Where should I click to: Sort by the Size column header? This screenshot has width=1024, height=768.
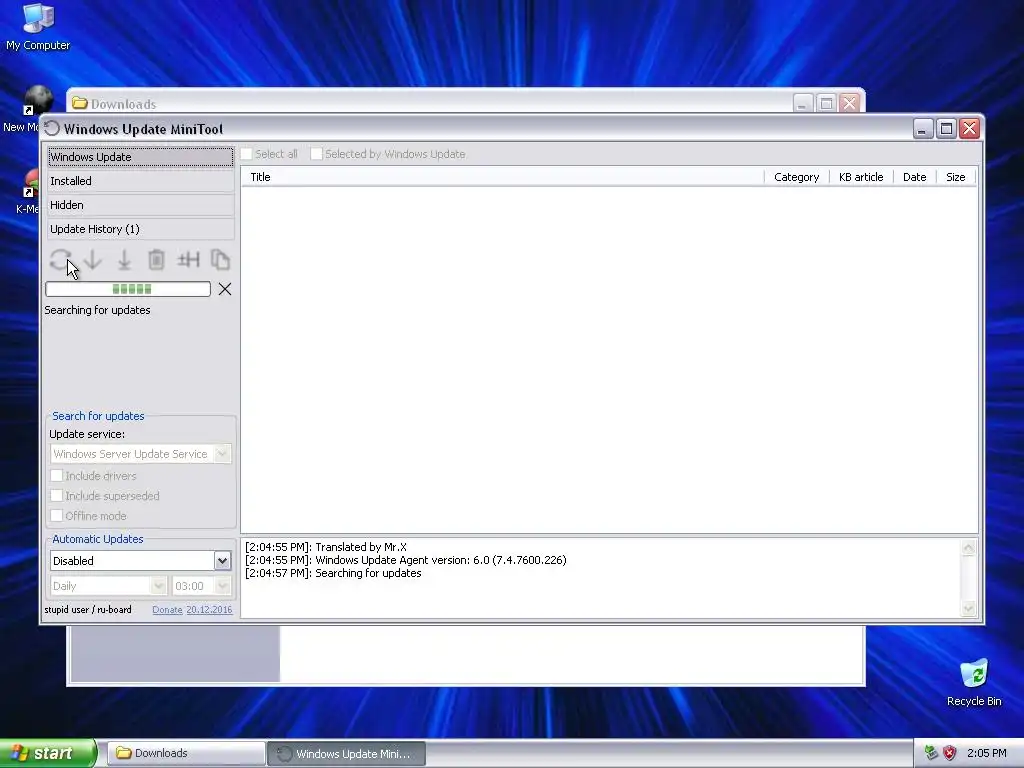coord(955,177)
